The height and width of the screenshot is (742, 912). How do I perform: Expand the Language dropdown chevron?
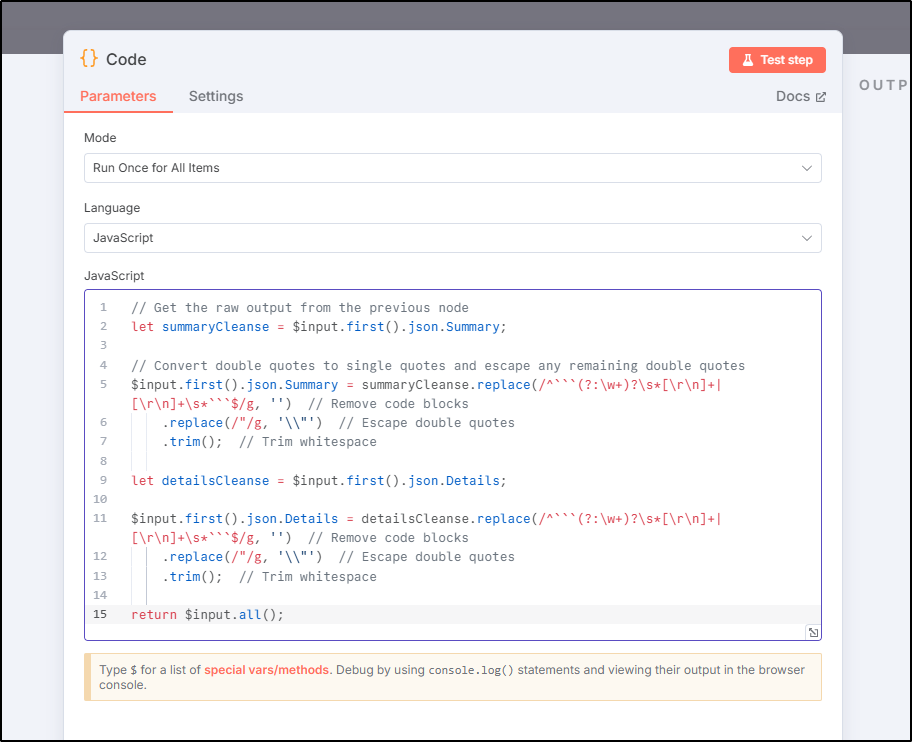(x=807, y=238)
